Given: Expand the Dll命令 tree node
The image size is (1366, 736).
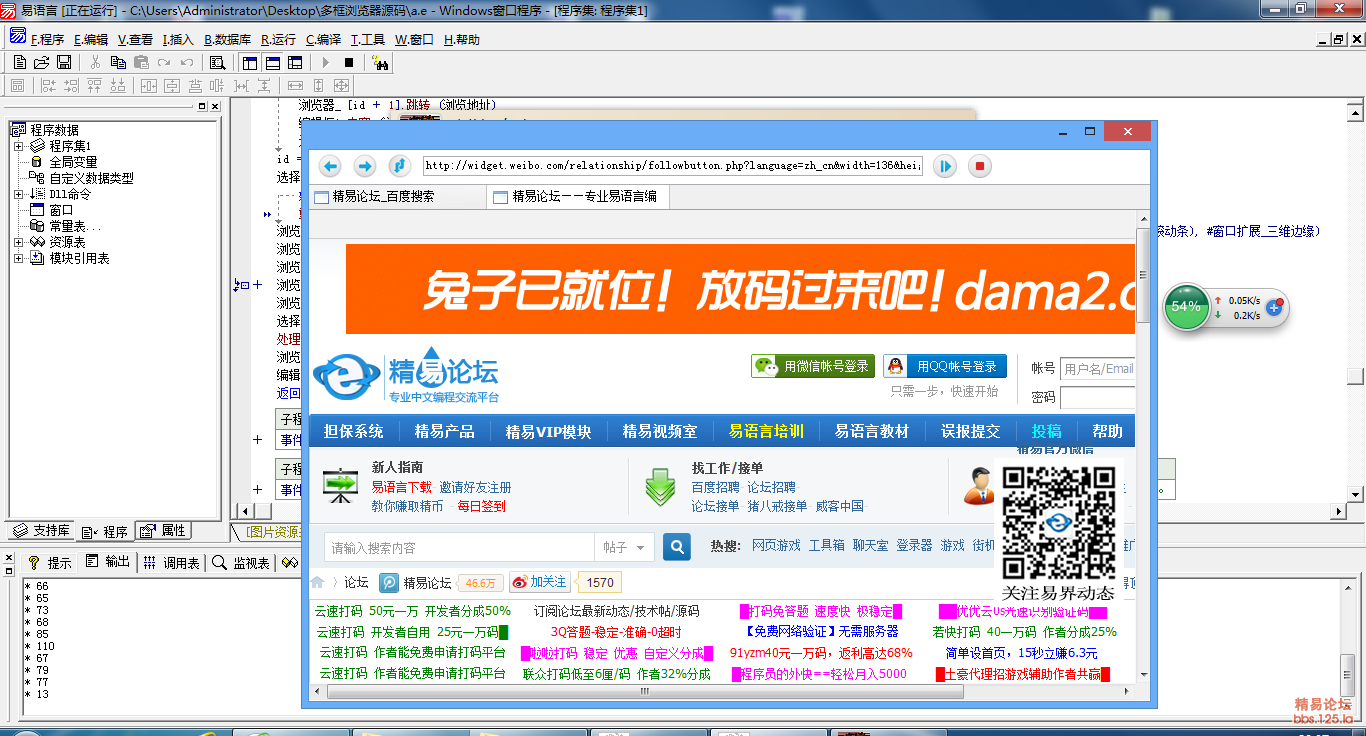Looking at the screenshot, I should pos(18,194).
